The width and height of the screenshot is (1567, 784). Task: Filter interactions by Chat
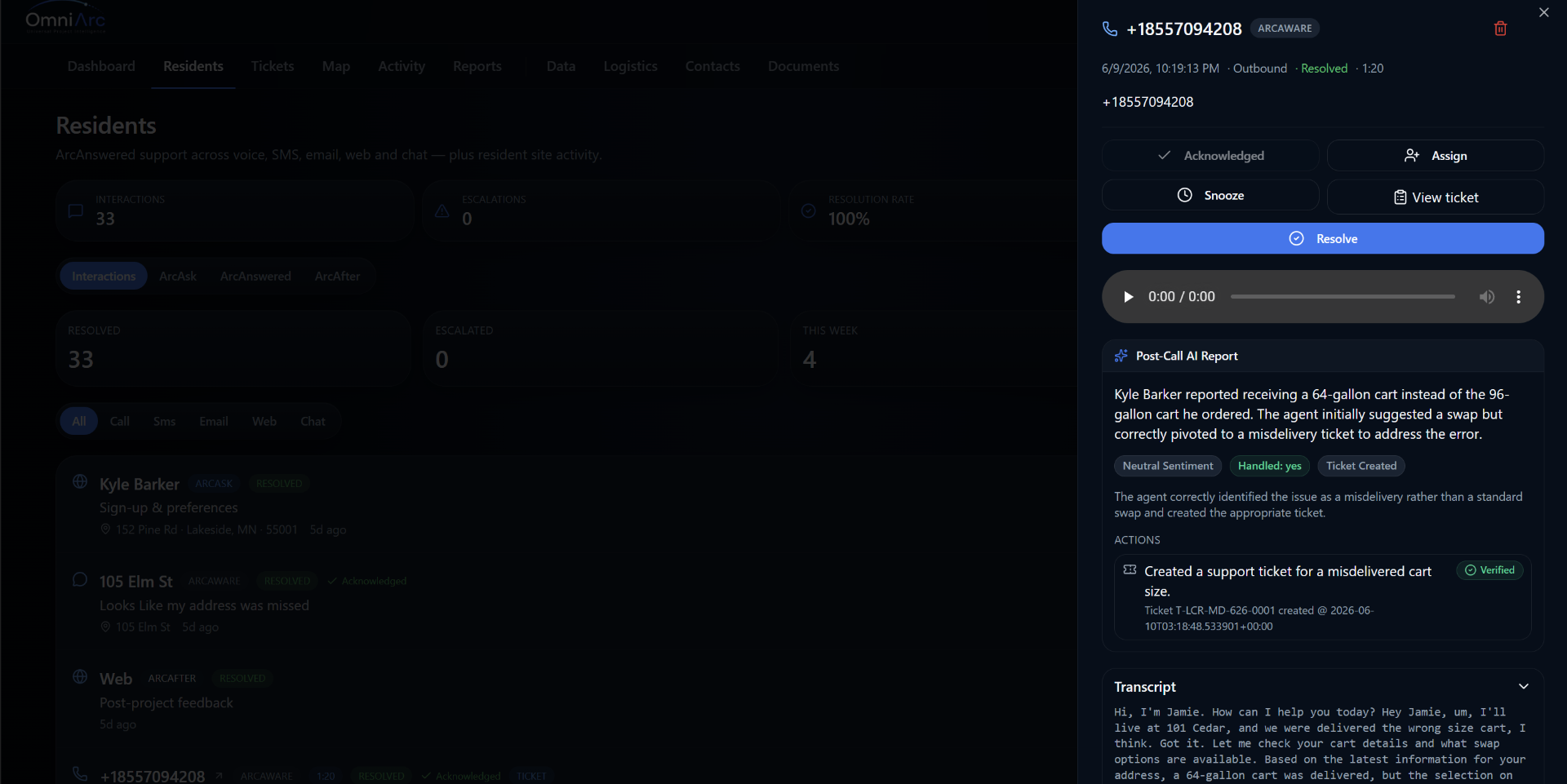pyautogui.click(x=313, y=421)
